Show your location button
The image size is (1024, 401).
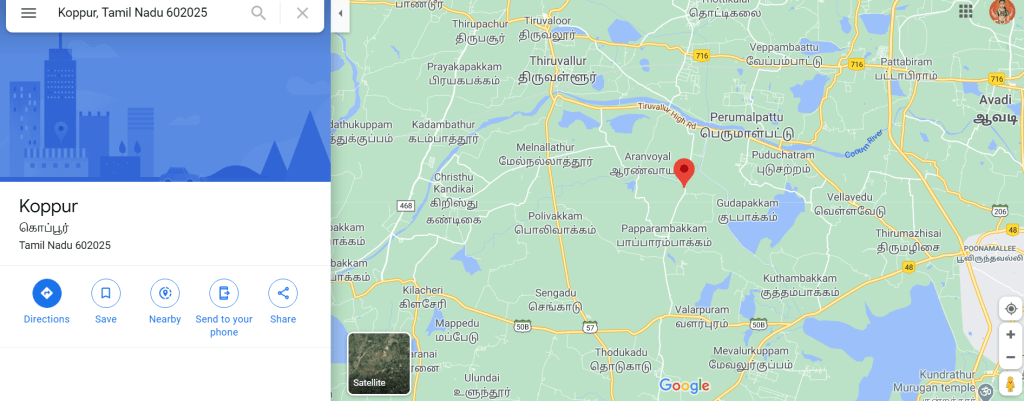pos(1011,308)
